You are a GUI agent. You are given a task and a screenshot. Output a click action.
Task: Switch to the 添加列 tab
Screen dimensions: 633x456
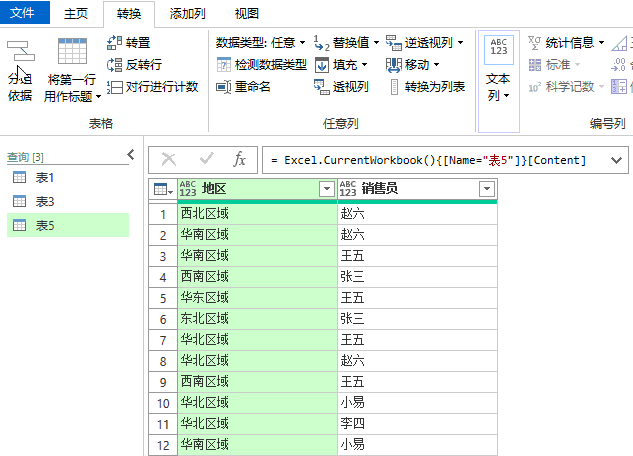(x=187, y=13)
